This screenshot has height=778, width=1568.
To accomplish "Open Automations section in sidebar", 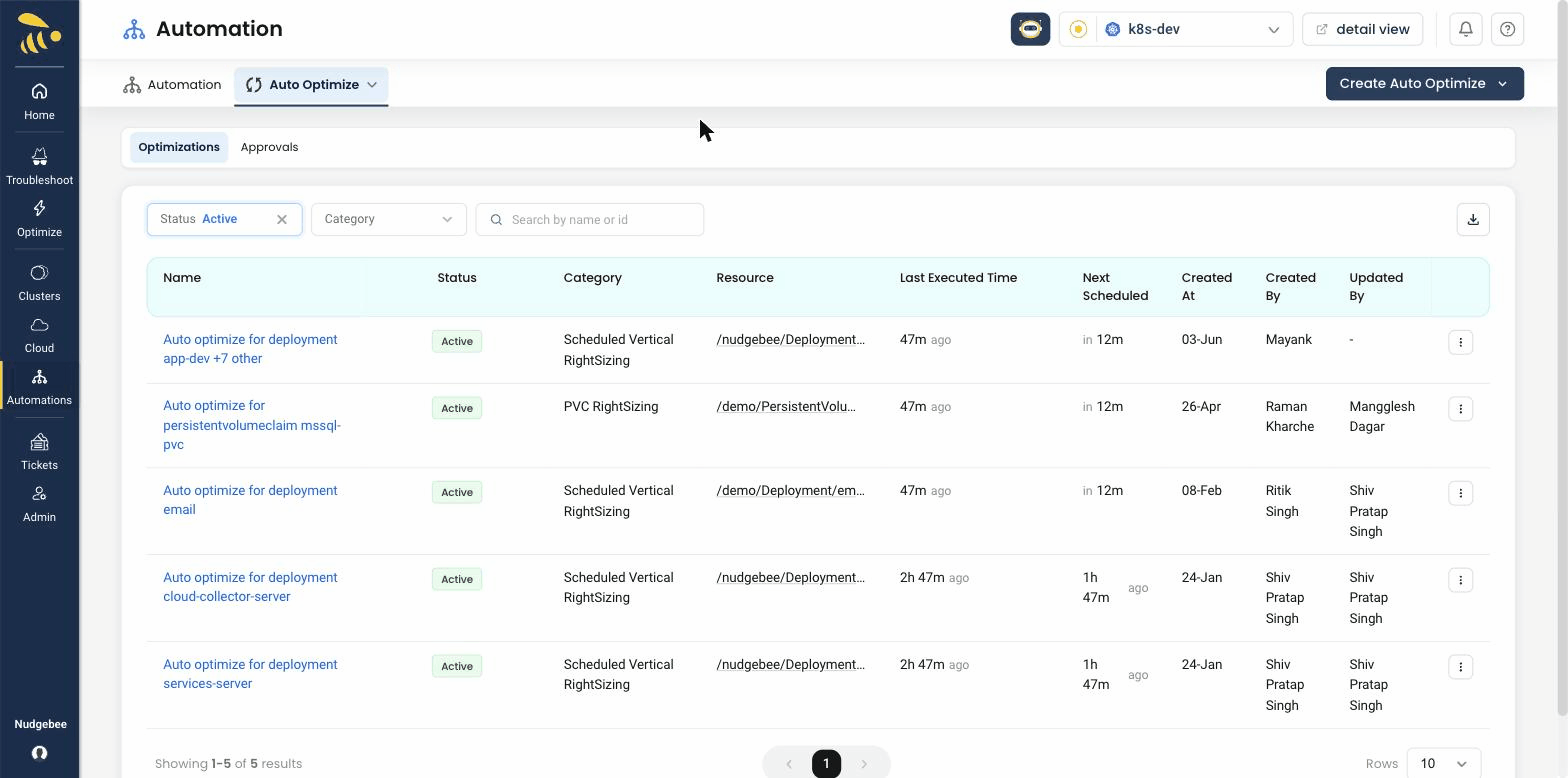I will (x=39, y=386).
